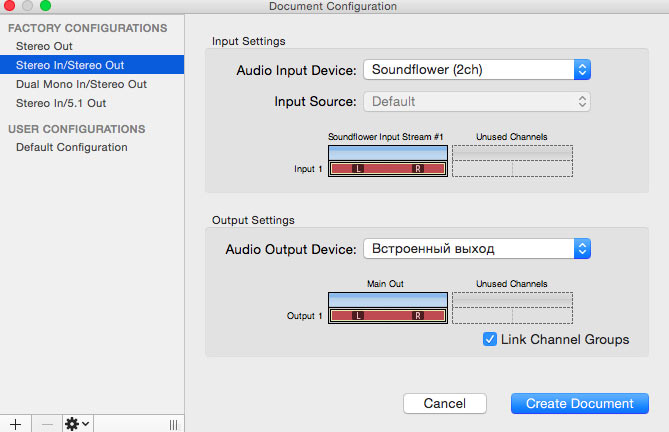
Task: Click the L channel of Input 1
Action: point(358,169)
